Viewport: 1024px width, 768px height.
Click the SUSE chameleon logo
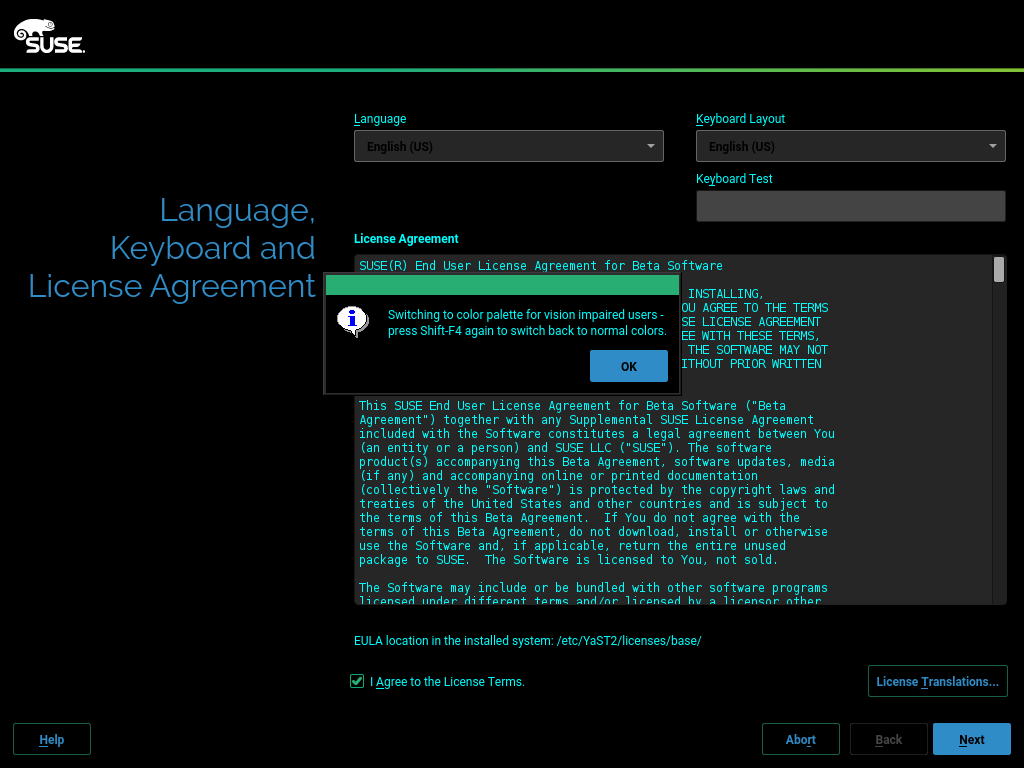pyautogui.click(x=49, y=36)
